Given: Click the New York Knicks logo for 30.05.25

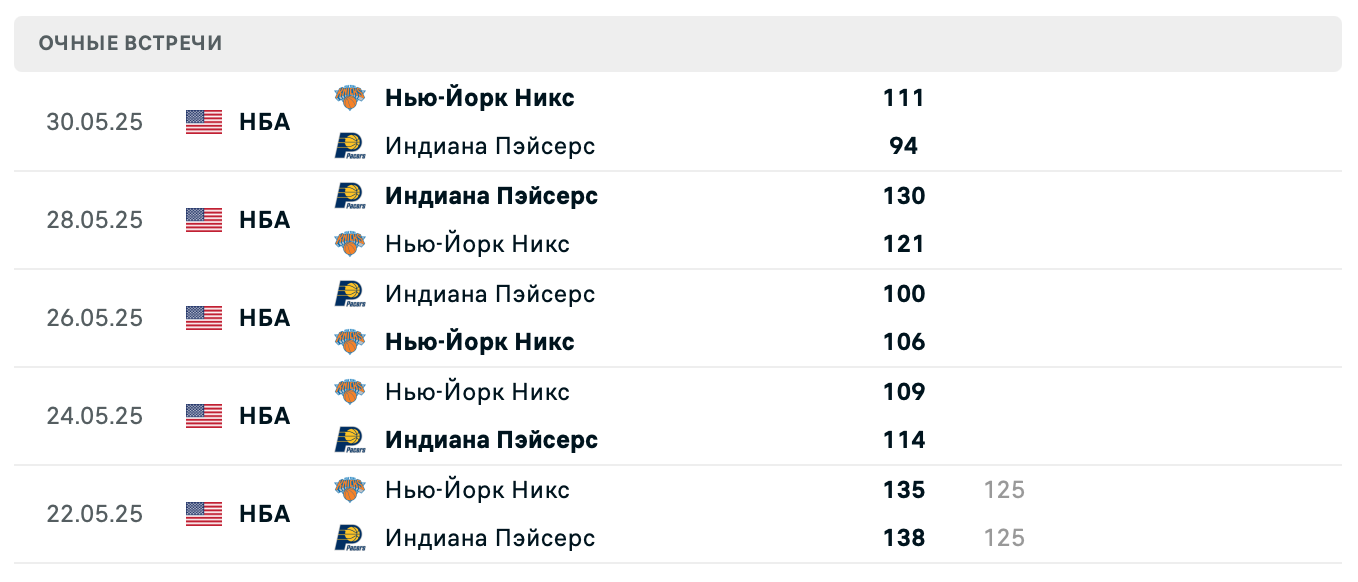Looking at the screenshot, I should coord(350,97).
